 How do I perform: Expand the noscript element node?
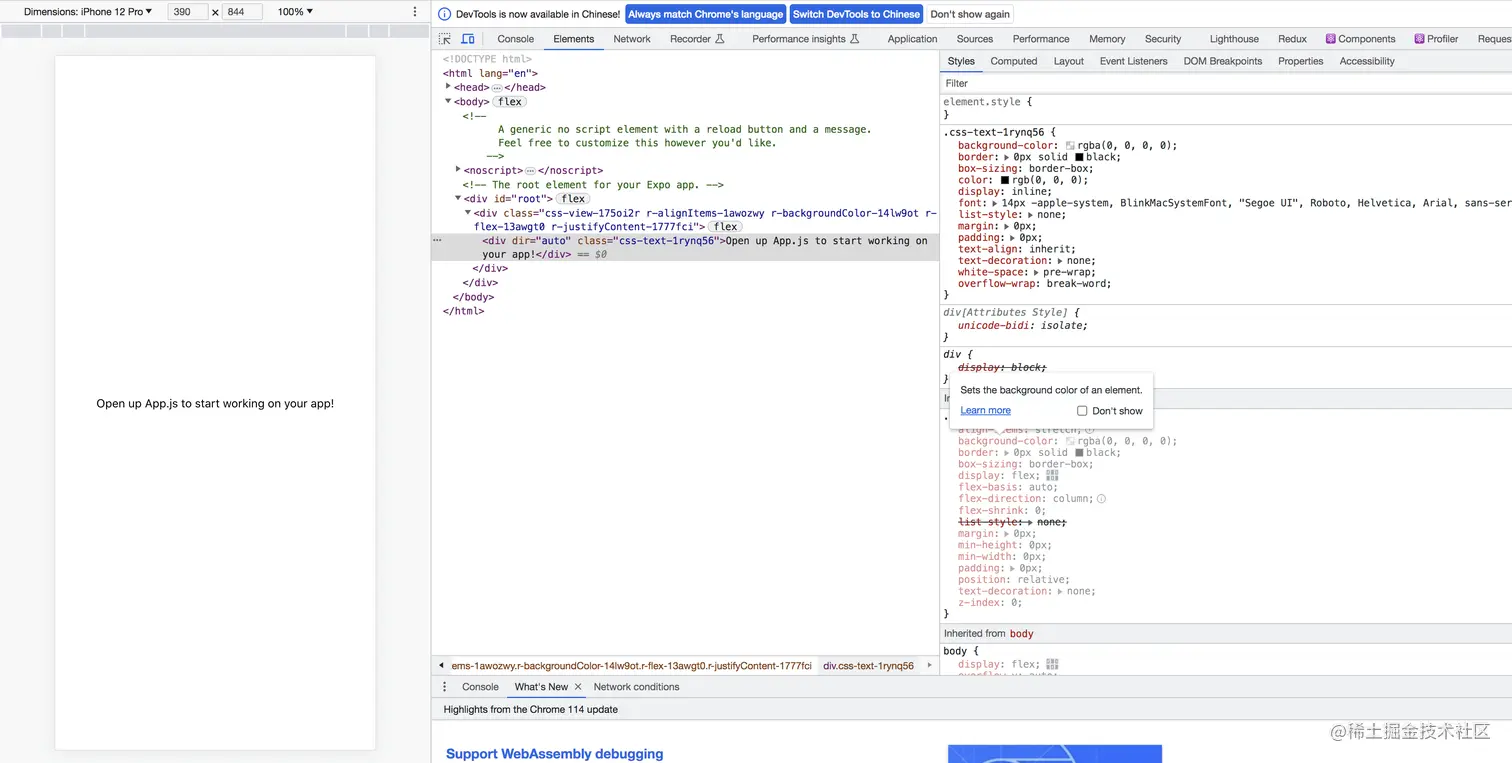458,170
